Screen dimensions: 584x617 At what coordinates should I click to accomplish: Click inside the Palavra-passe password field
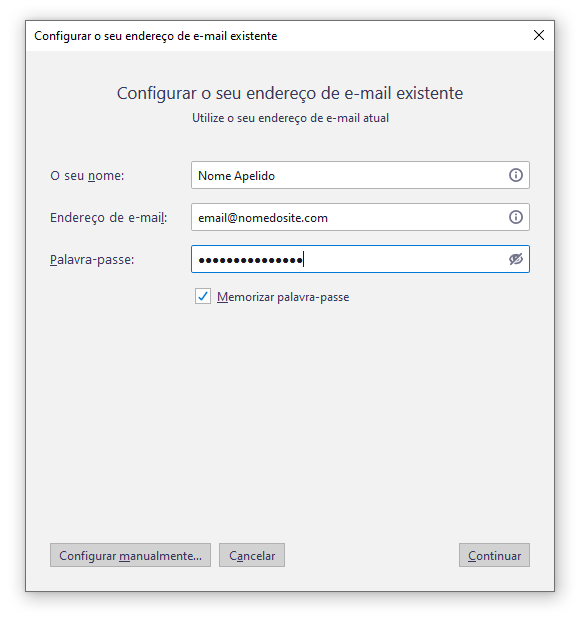click(360, 259)
